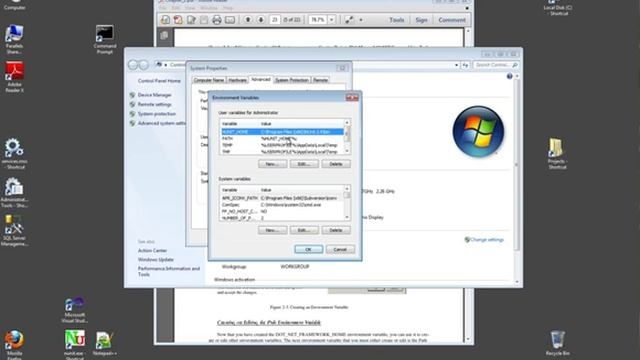
Task: Open the zoom percentage dropdown in Adobe Reader
Action: (x=331, y=20)
